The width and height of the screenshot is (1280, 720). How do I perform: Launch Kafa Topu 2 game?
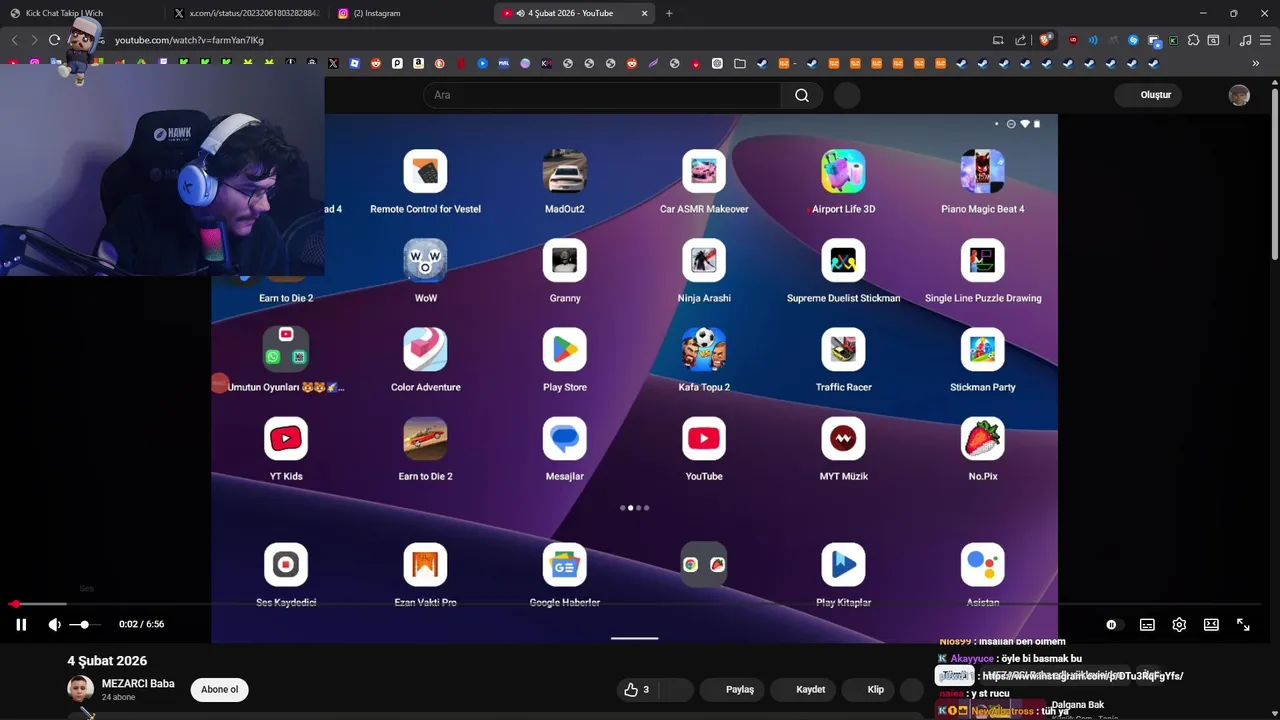[704, 350]
